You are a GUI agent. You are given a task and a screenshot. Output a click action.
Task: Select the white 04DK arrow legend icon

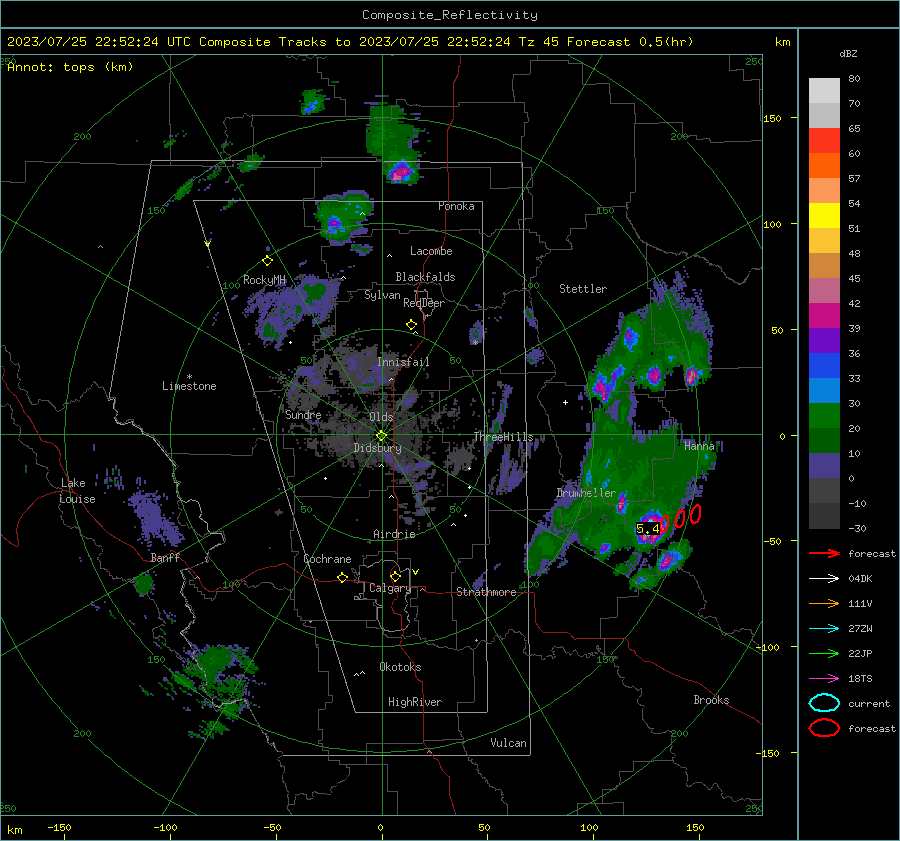coord(824,578)
